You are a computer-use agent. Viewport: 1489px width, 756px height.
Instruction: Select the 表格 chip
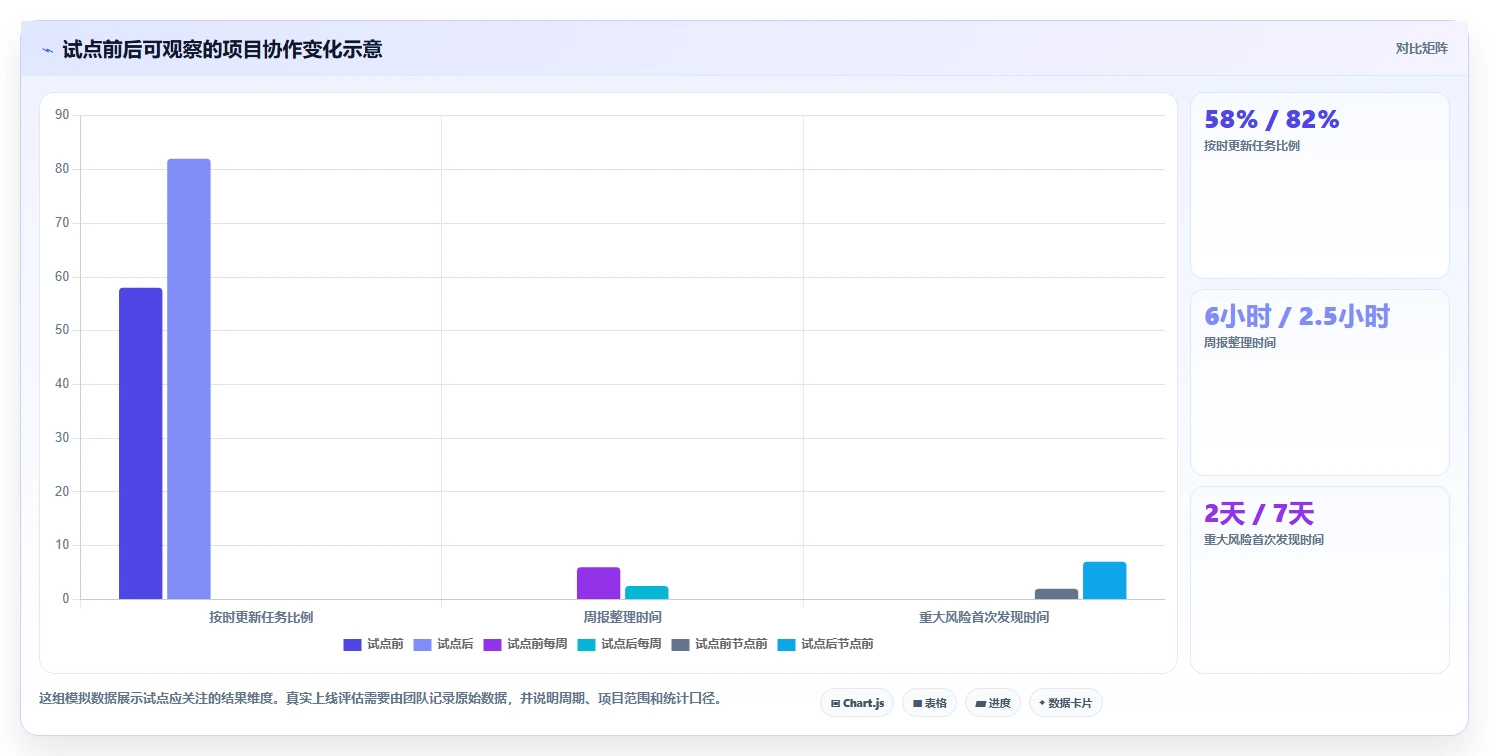(929, 703)
